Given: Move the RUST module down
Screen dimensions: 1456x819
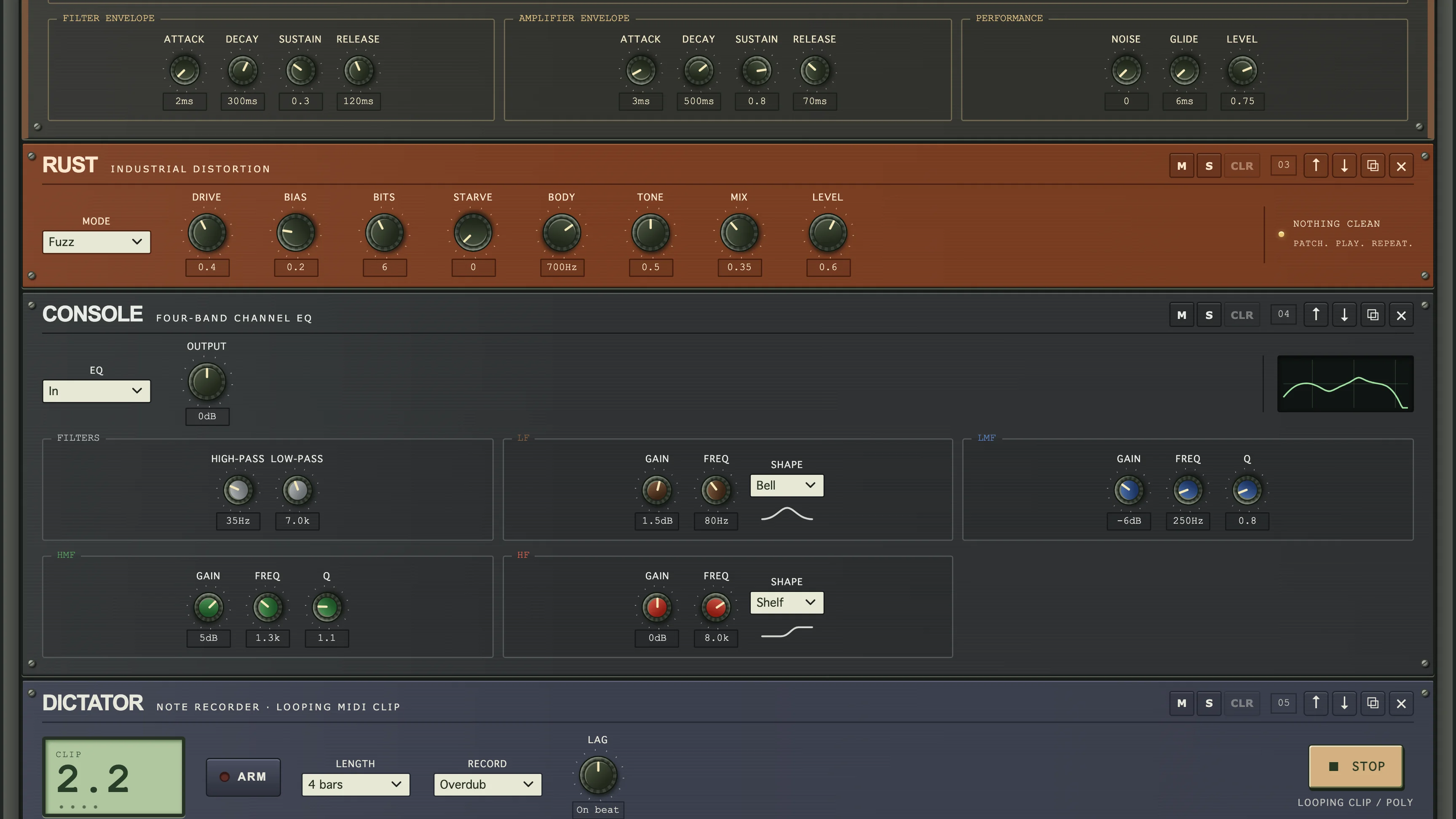Looking at the screenshot, I should (x=1344, y=166).
